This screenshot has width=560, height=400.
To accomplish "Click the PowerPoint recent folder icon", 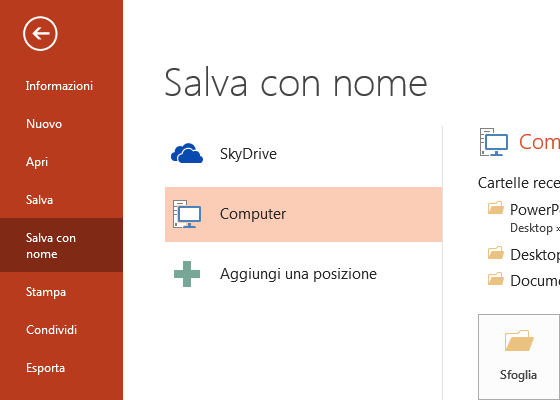I will (496, 208).
